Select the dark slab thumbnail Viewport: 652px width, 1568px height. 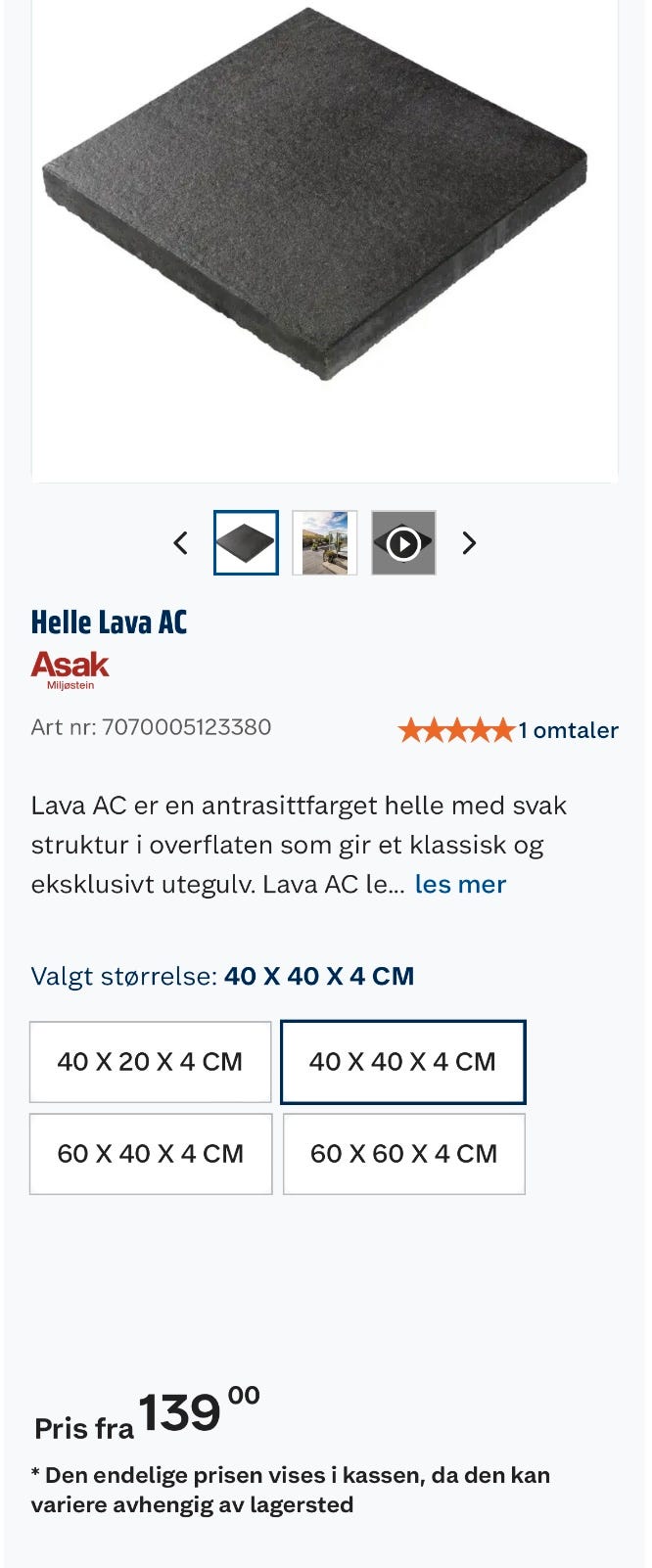(246, 542)
